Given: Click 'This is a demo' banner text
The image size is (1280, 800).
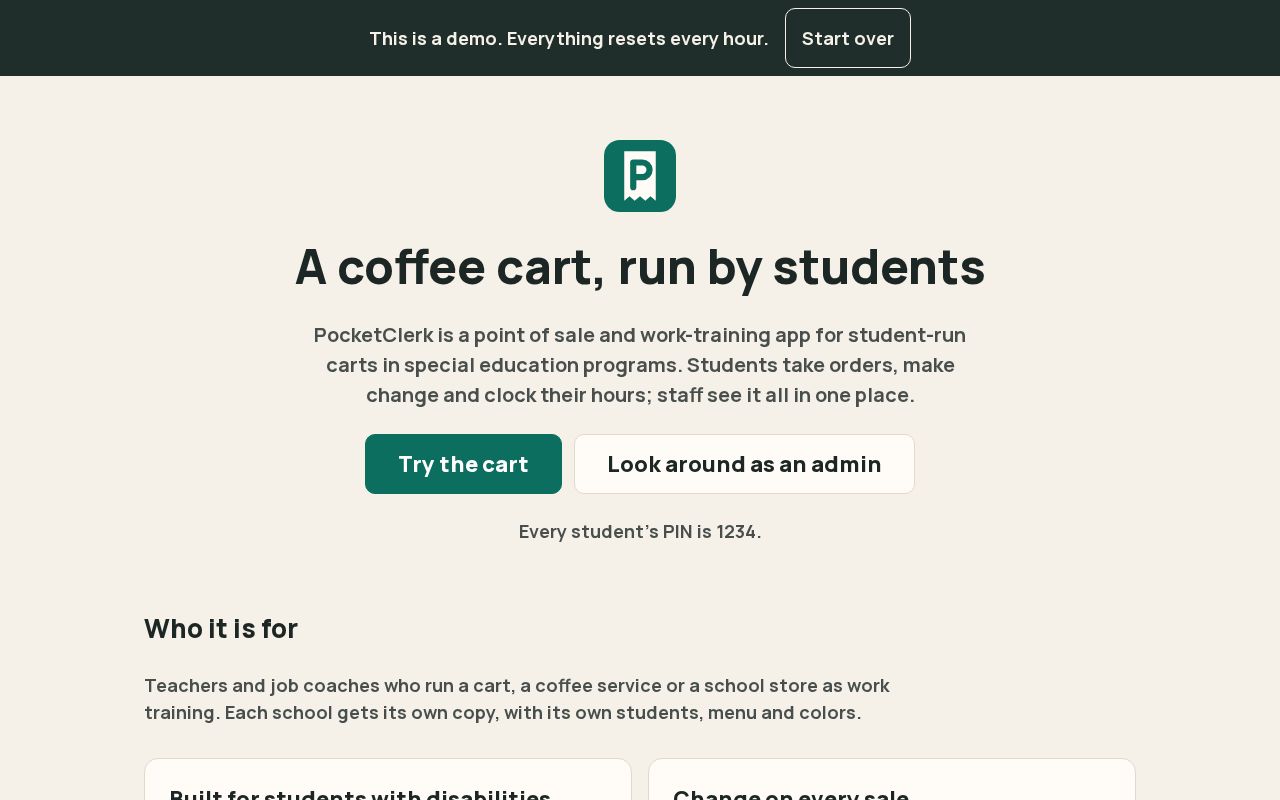Looking at the screenshot, I should [569, 38].
